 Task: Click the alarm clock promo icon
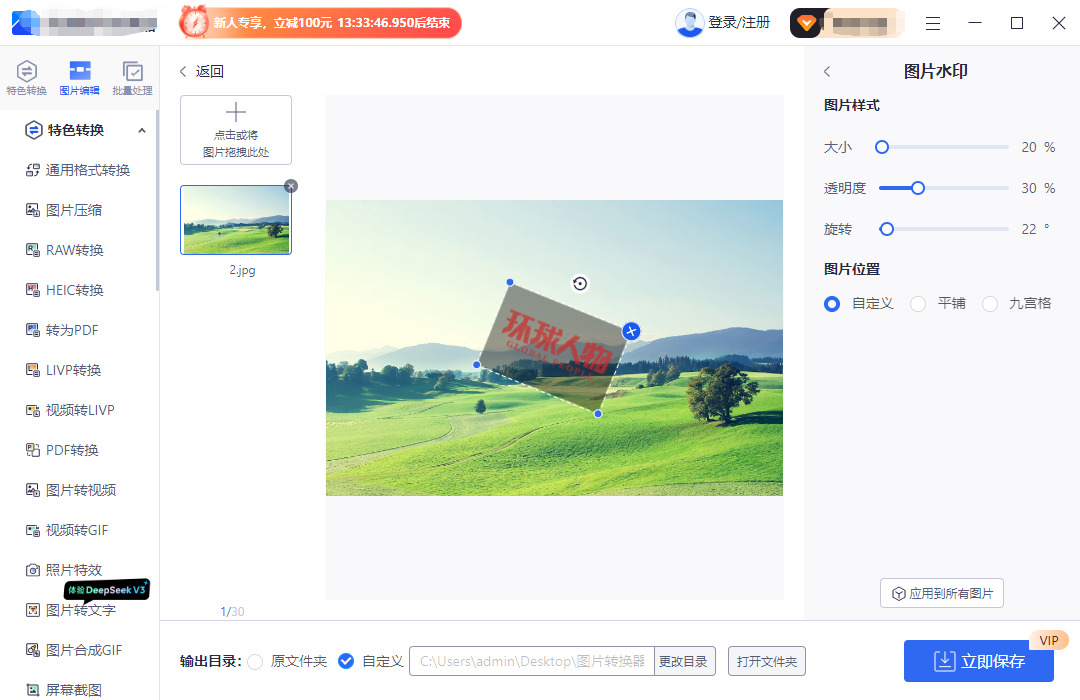194,22
